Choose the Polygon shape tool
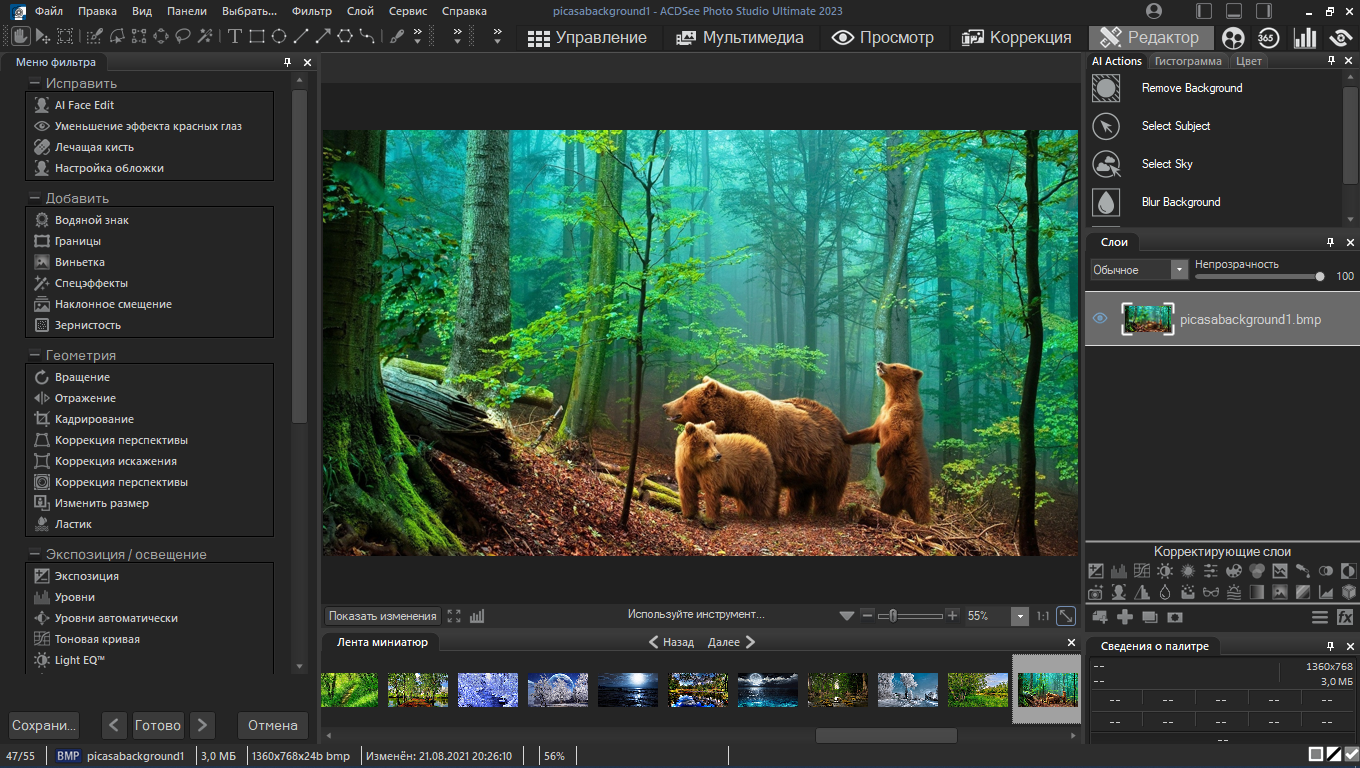The image size is (1360, 768). (x=344, y=36)
